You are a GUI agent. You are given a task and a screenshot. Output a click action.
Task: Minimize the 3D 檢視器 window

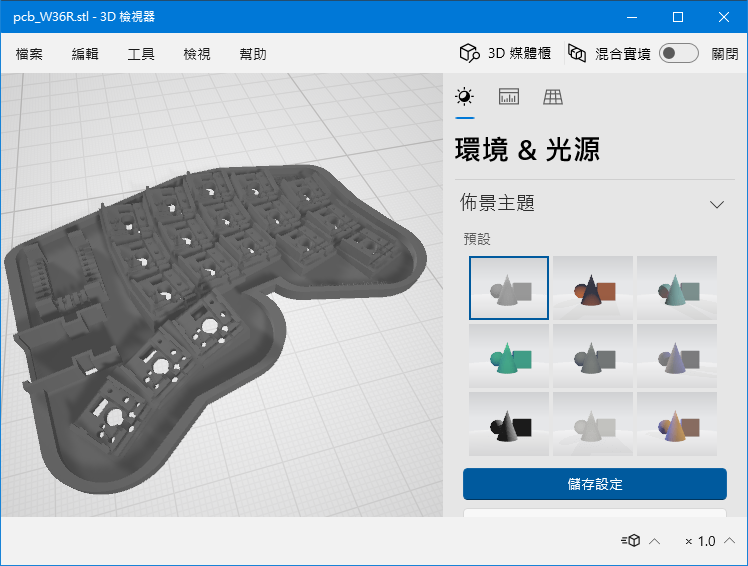click(632, 17)
